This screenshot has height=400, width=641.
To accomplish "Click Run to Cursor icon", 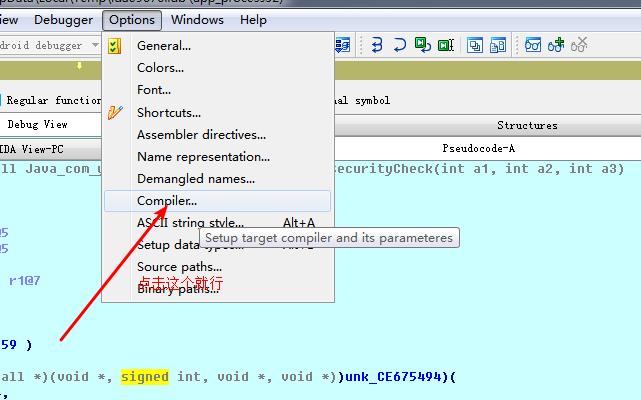I will [x=446, y=45].
